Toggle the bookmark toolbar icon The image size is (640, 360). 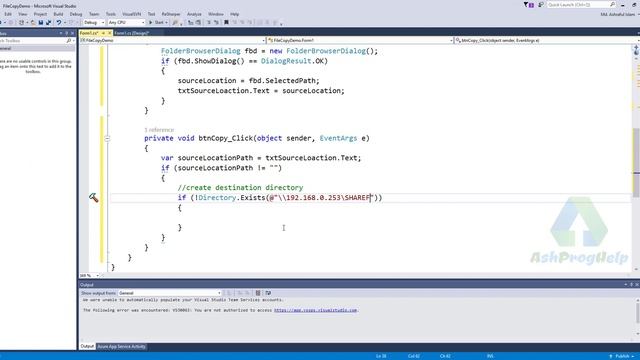pos(226,22)
